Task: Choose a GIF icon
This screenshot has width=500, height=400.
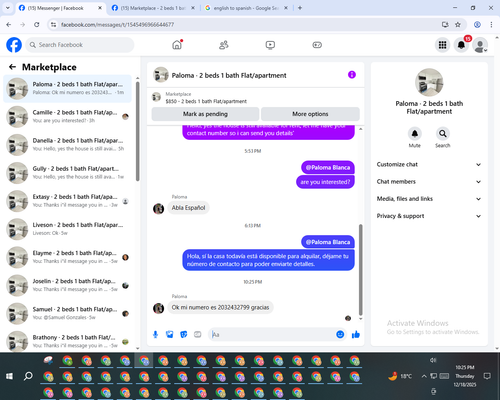Action: tap(198, 334)
